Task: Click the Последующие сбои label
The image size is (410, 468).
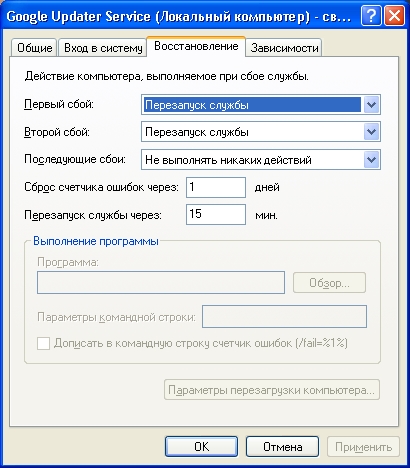Action: point(75,159)
